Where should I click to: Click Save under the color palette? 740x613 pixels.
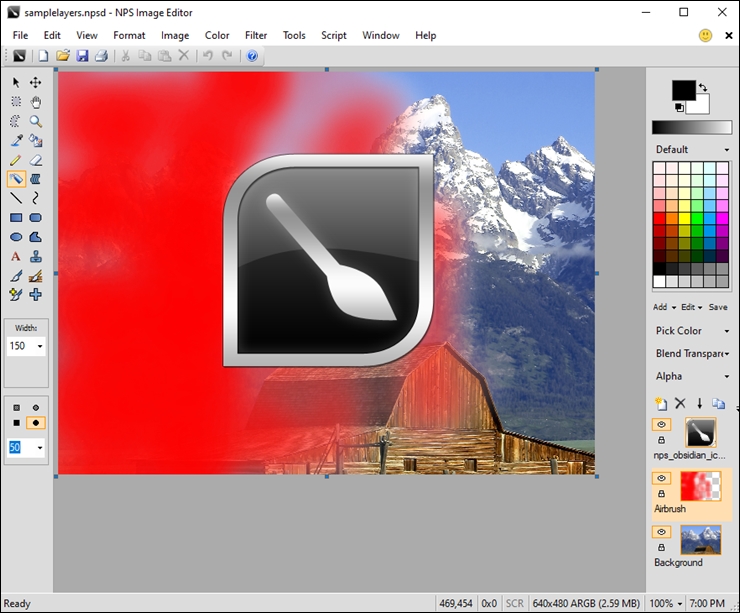pos(718,307)
